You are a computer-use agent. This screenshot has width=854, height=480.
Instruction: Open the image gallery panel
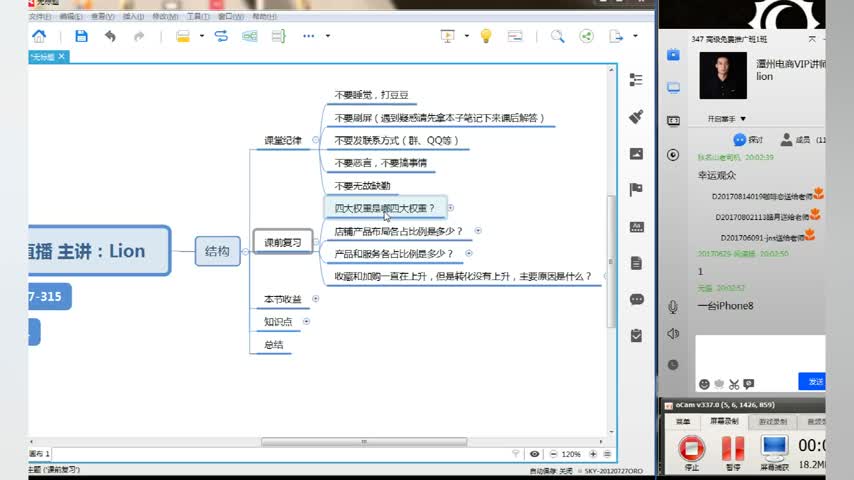pos(636,154)
